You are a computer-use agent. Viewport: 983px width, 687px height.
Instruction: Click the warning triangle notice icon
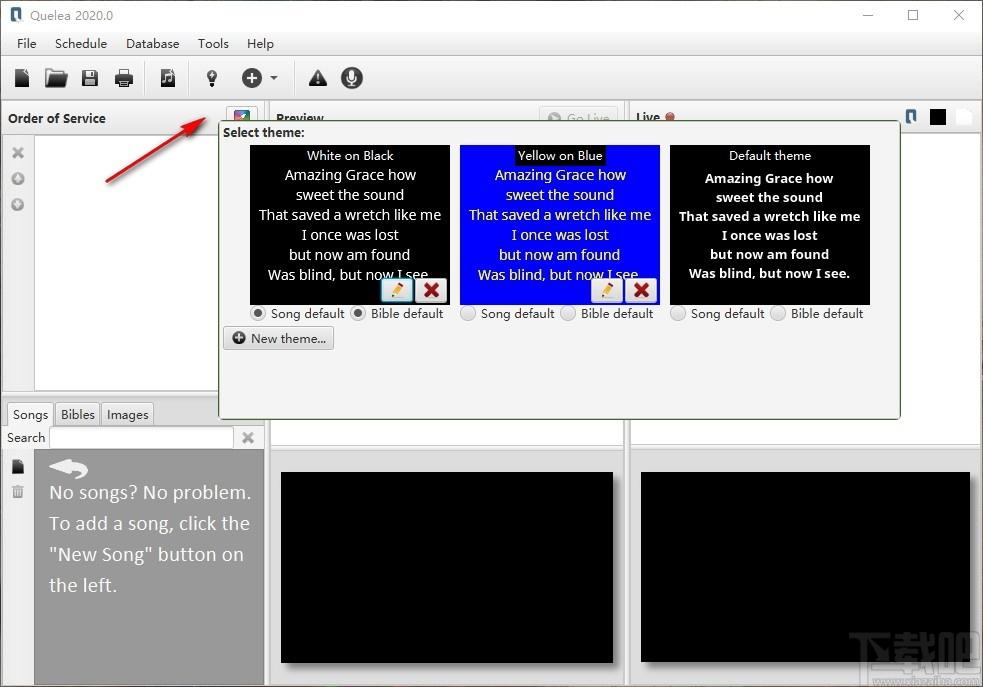318,78
